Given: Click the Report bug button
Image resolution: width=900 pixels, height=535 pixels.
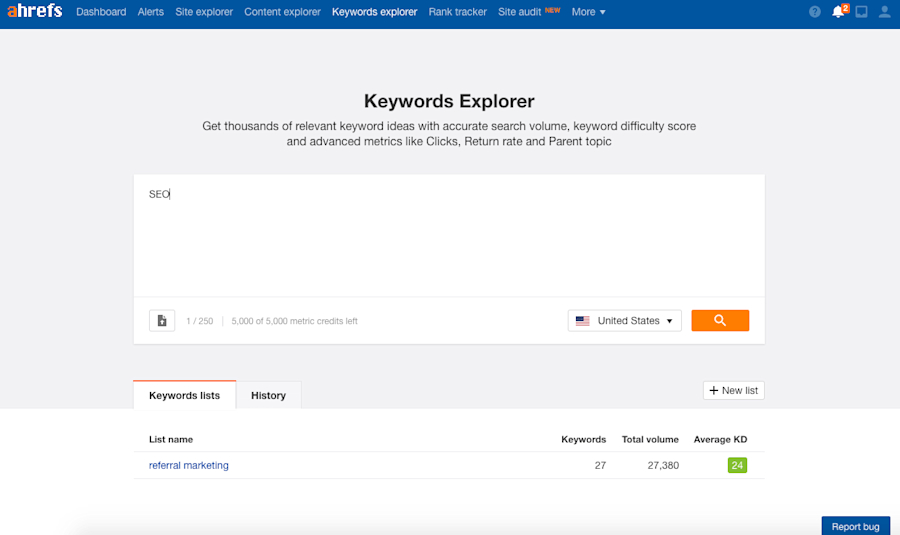Looking at the screenshot, I should pos(855,526).
